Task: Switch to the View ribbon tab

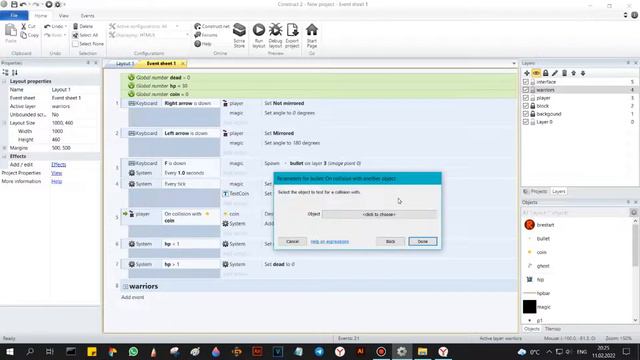Action: pos(64,16)
